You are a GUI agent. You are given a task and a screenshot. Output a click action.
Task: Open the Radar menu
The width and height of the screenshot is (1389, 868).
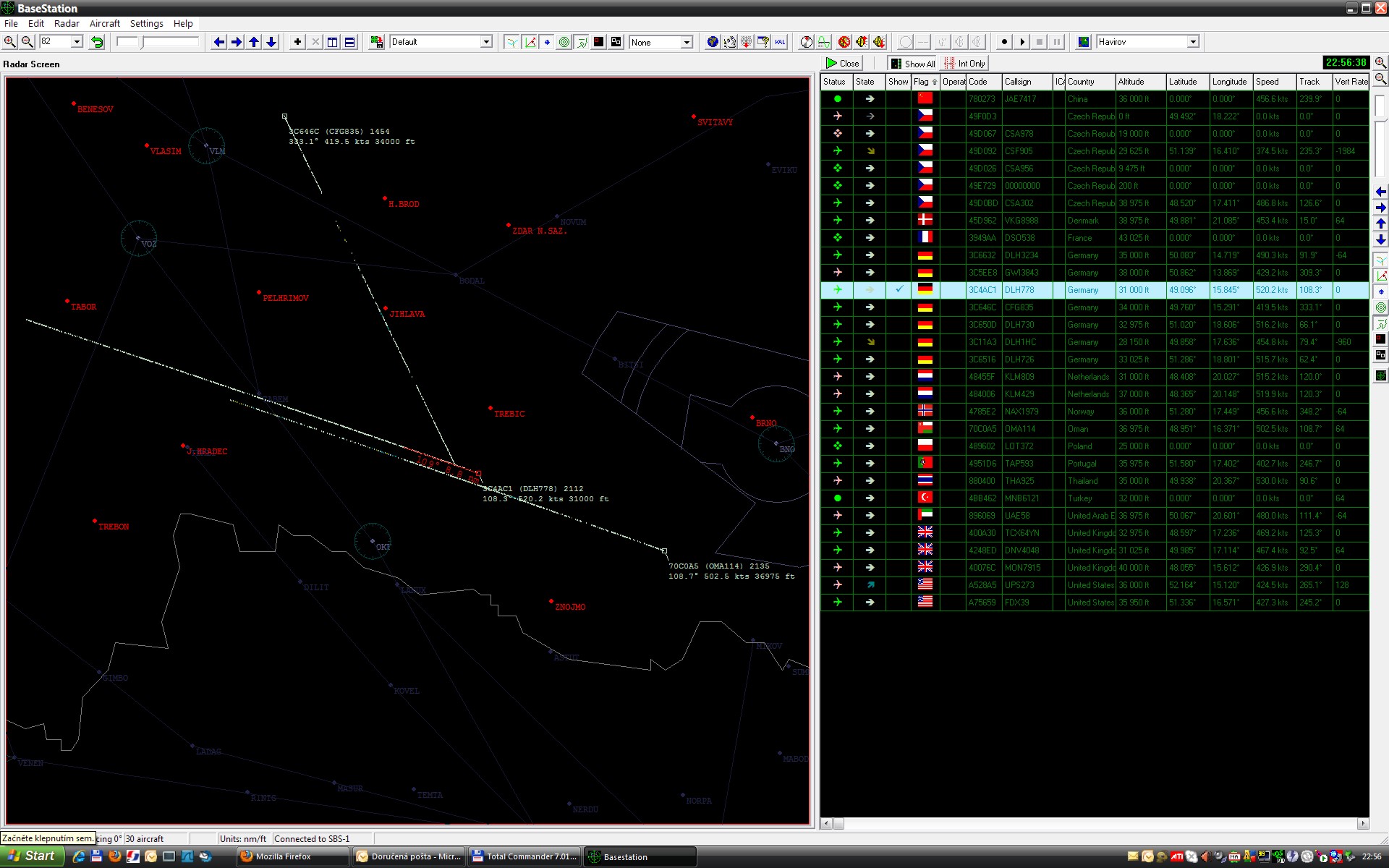tap(67, 23)
